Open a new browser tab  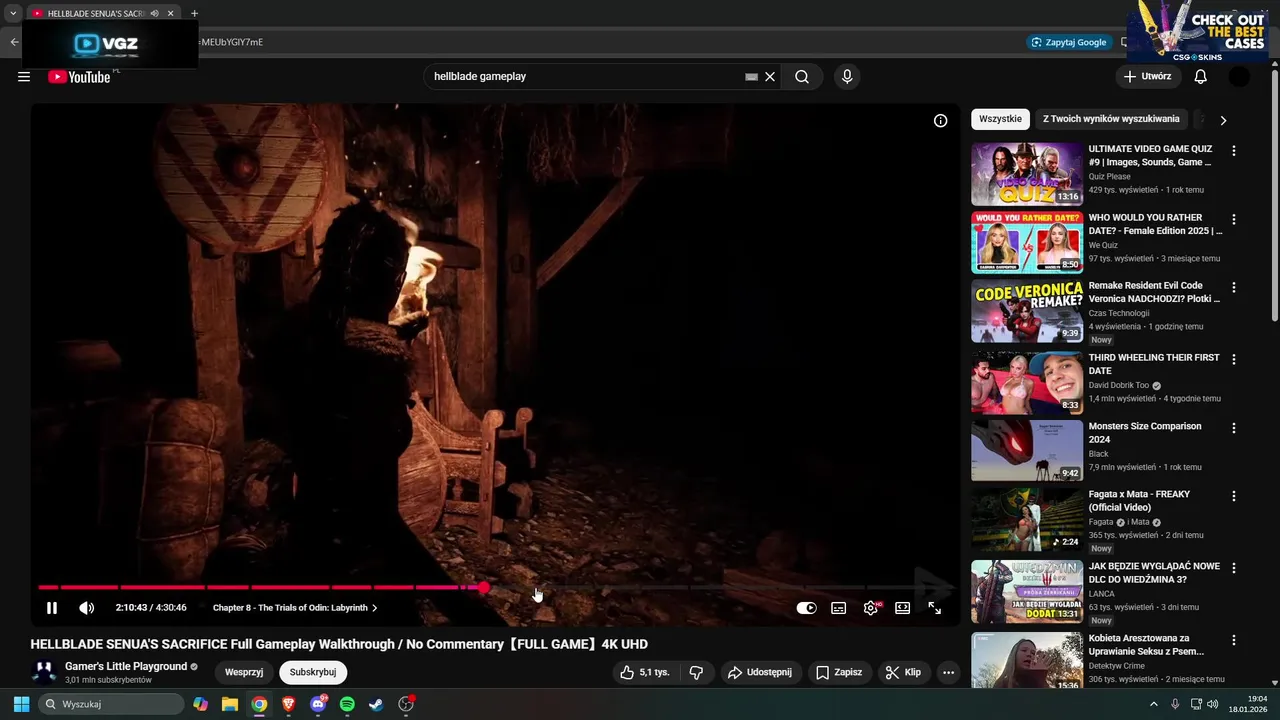[194, 13]
